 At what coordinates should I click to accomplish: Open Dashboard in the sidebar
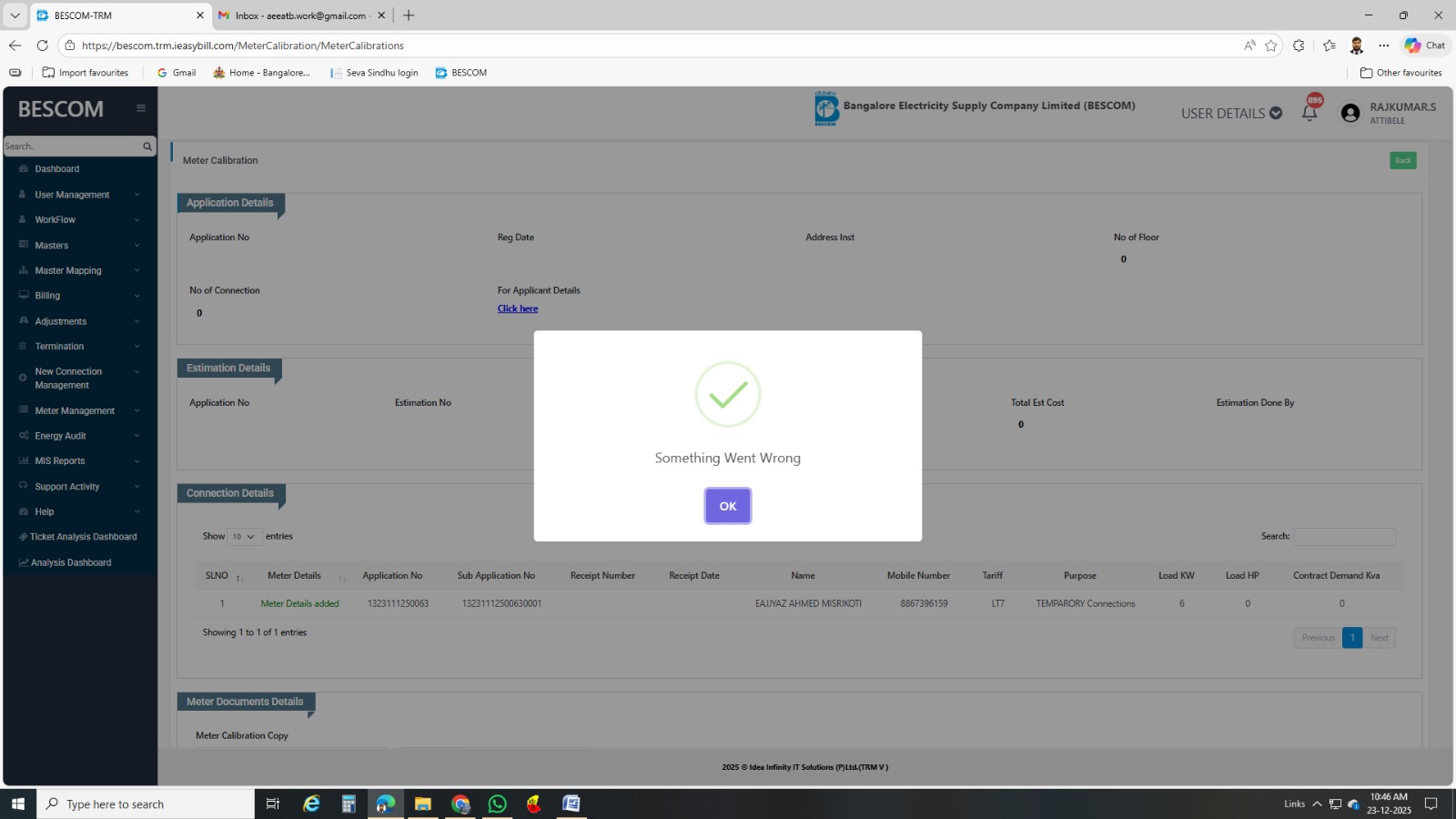tap(57, 169)
